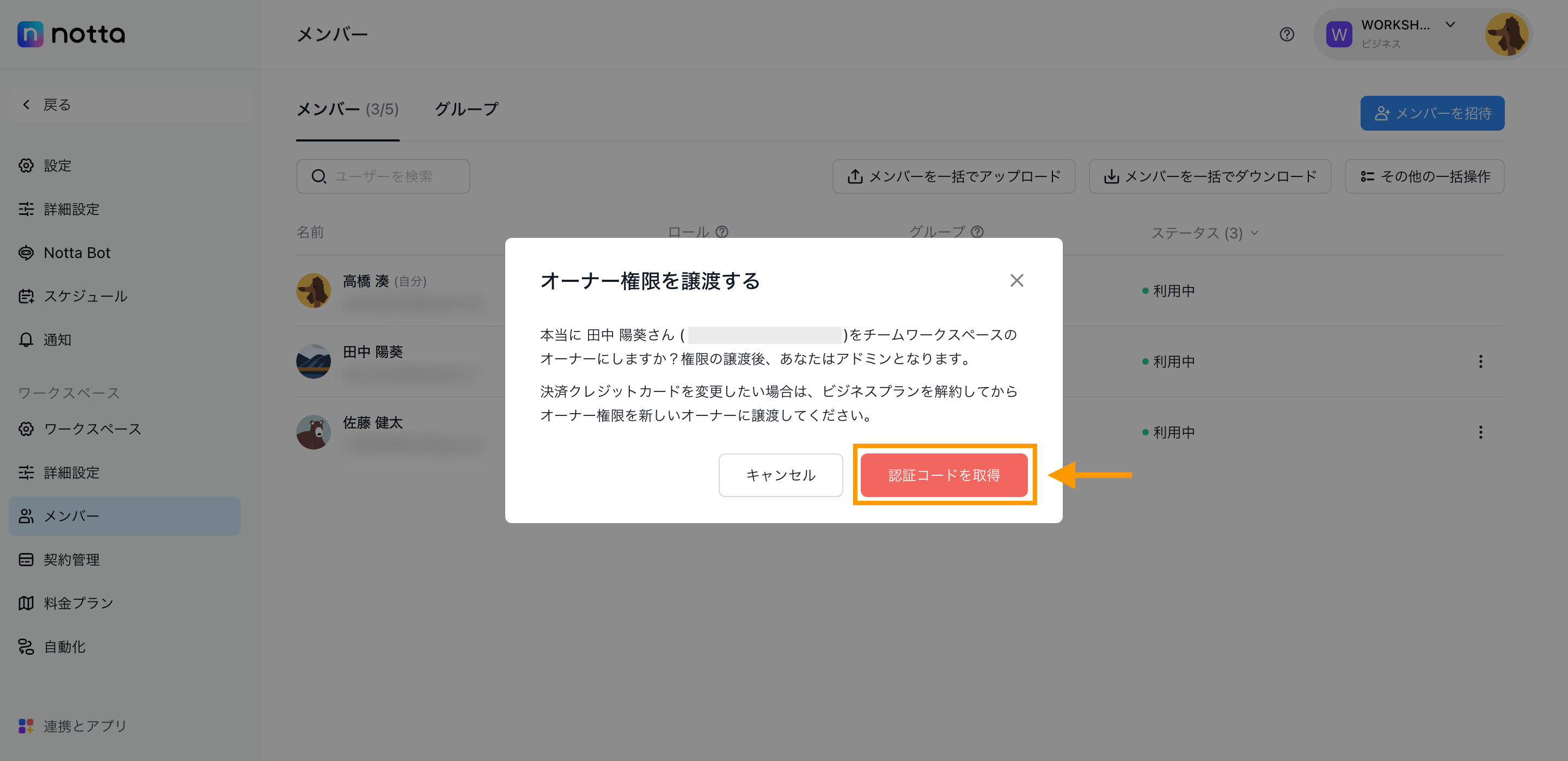Open Notta Bot icon
Viewport: 1568px width, 761px height.
(x=26, y=253)
